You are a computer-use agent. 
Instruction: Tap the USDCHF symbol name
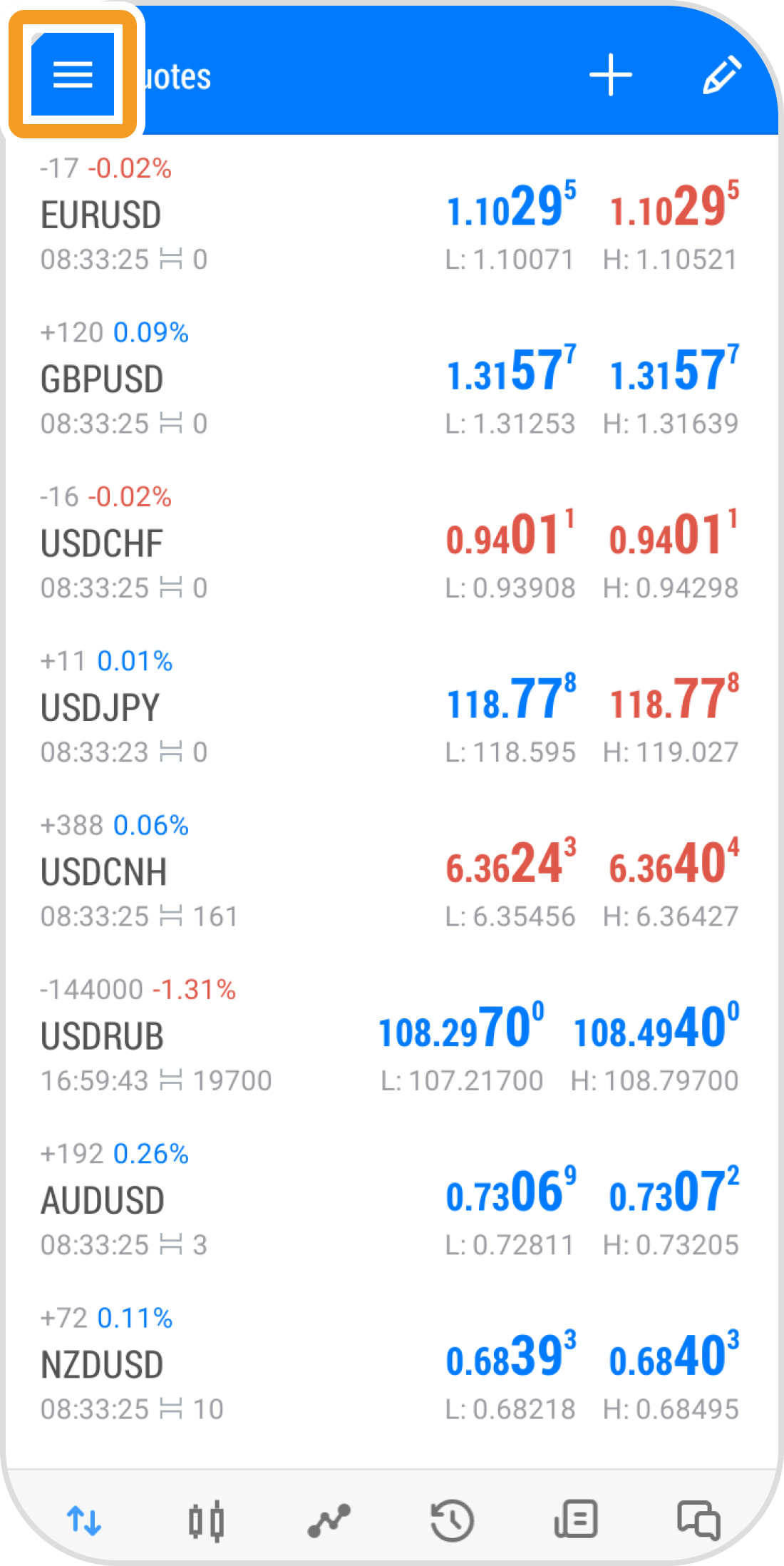pyautogui.click(x=102, y=543)
